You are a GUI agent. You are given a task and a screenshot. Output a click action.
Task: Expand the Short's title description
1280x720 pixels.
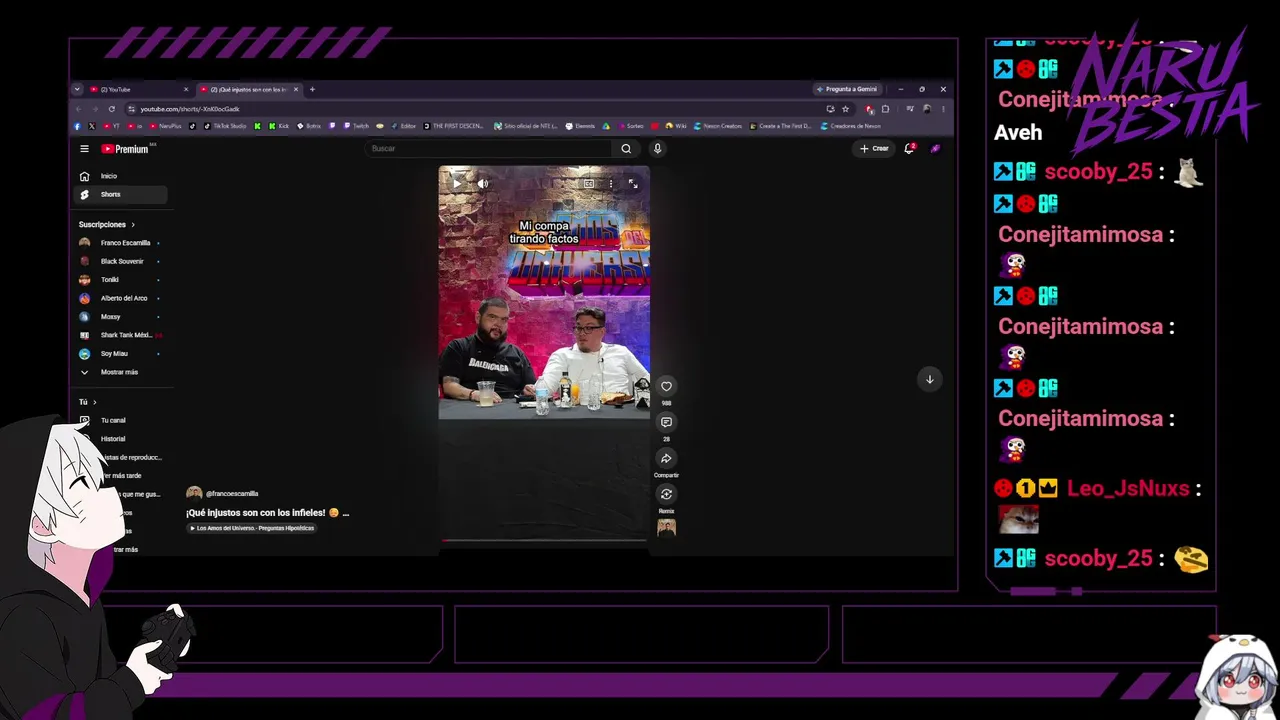267,513
